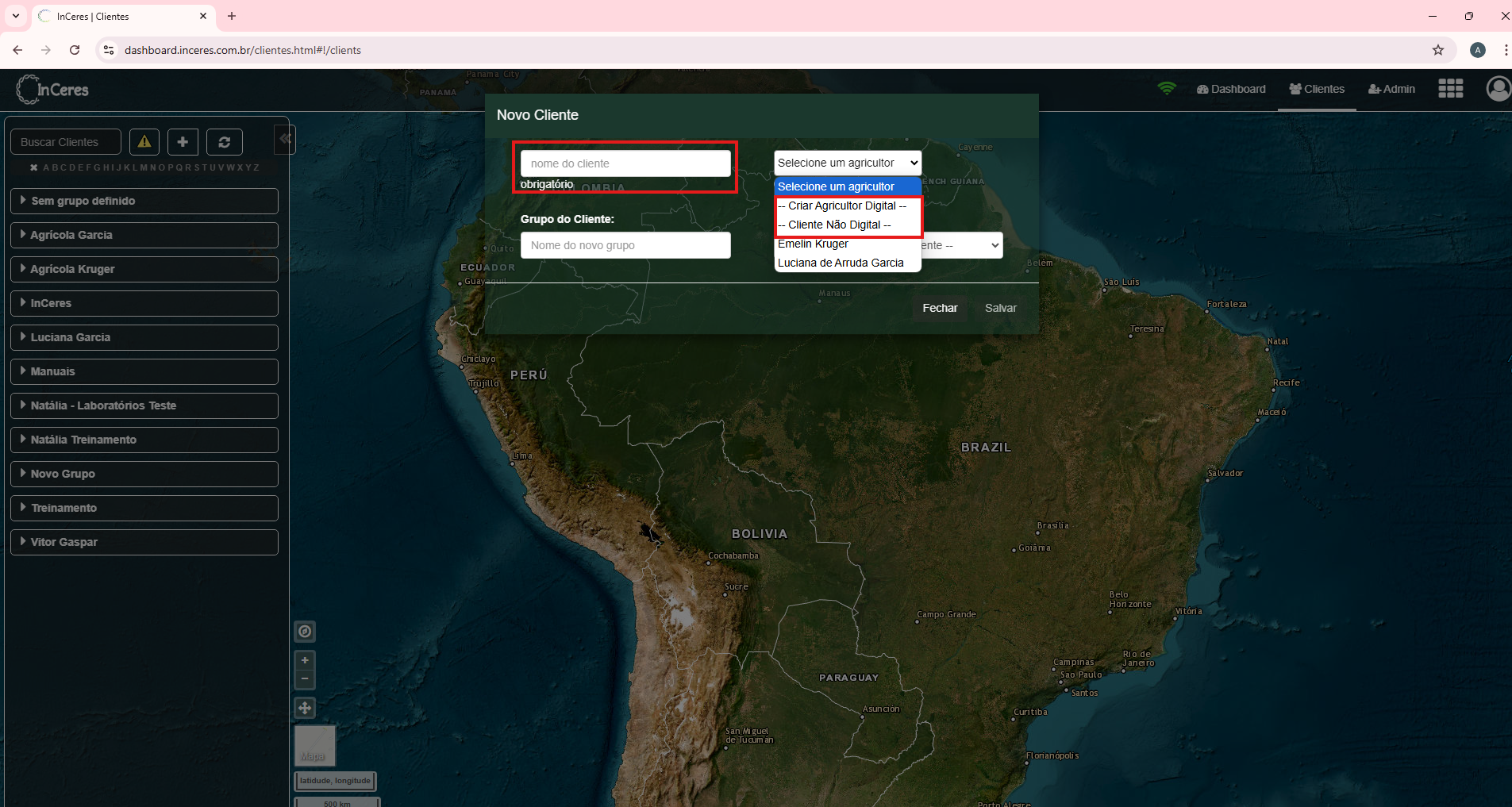The height and width of the screenshot is (807, 1512).
Task: Open the Chrome profile A icon
Action: [1478, 50]
